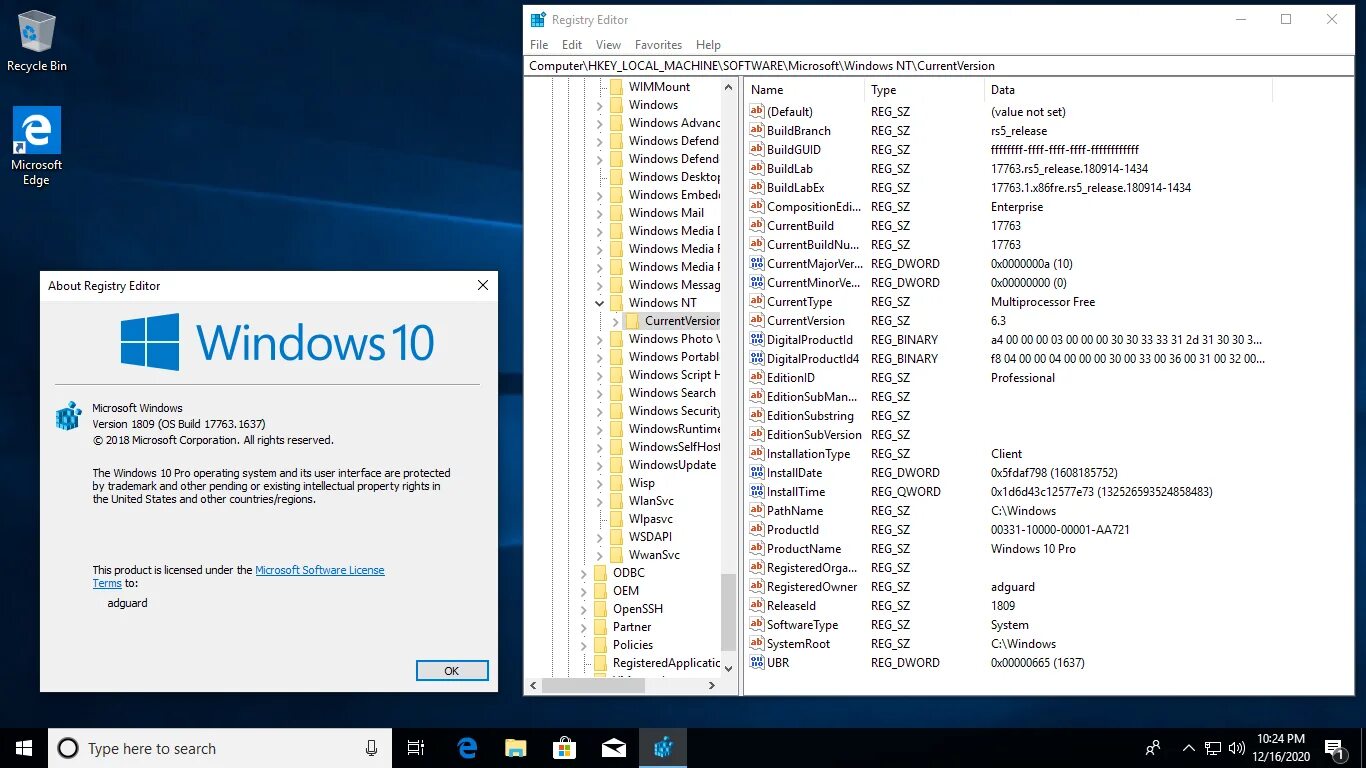Open the Recycle Bin desktop icon
Image resolution: width=1366 pixels, height=768 pixels.
pyautogui.click(x=37, y=41)
